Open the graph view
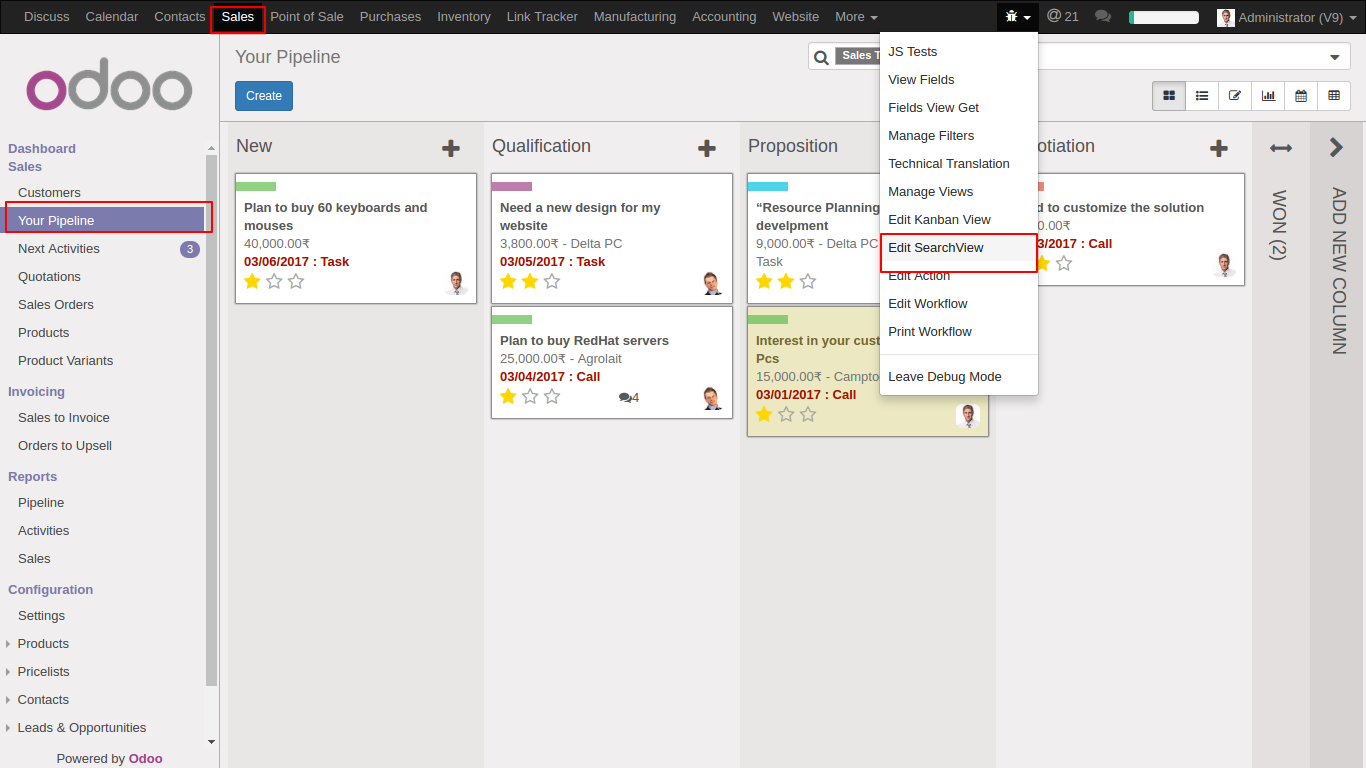 (1268, 95)
